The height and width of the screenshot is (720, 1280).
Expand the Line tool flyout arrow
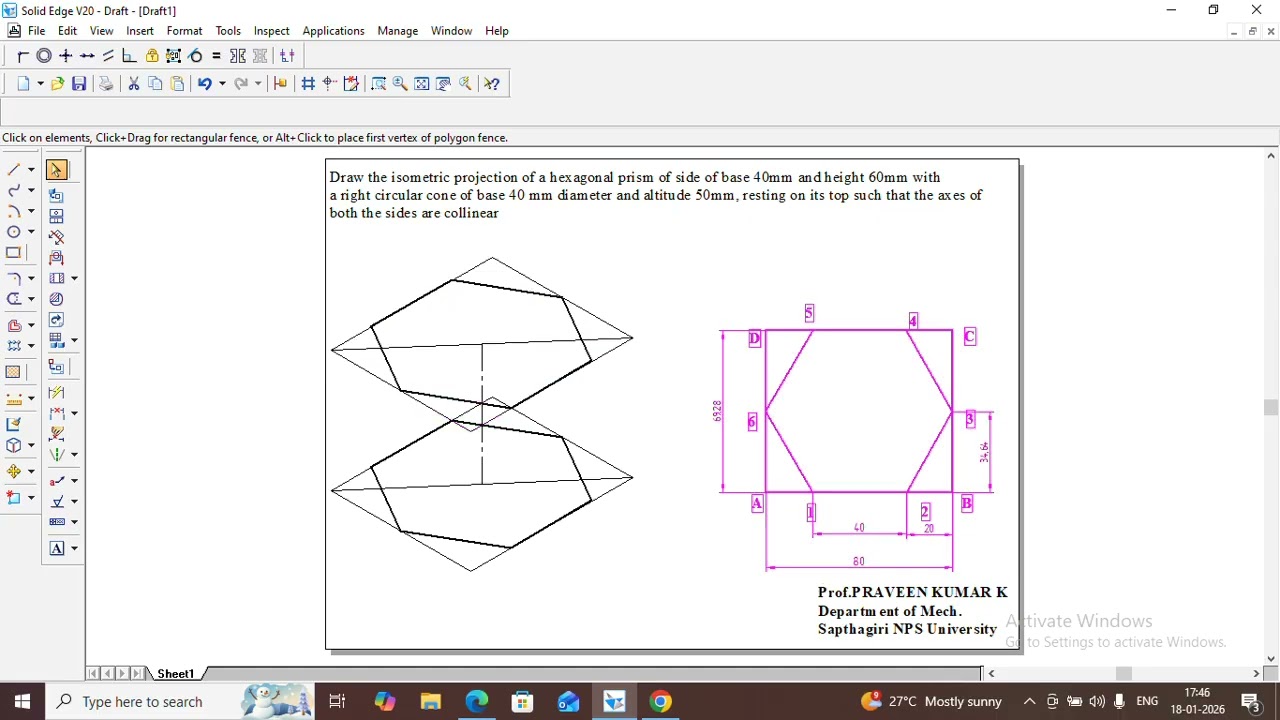pos(31,170)
